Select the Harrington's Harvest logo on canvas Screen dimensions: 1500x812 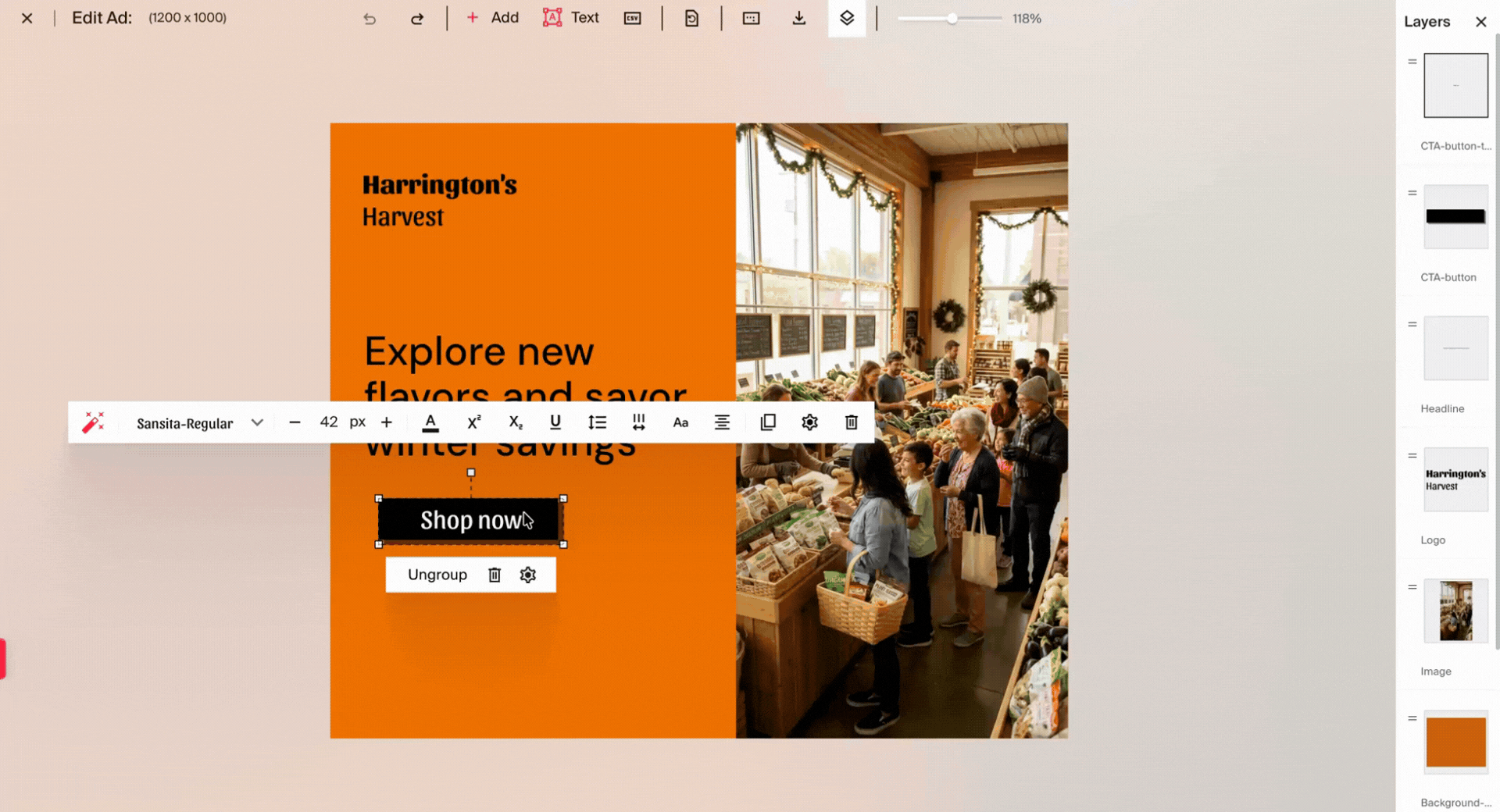tap(439, 200)
